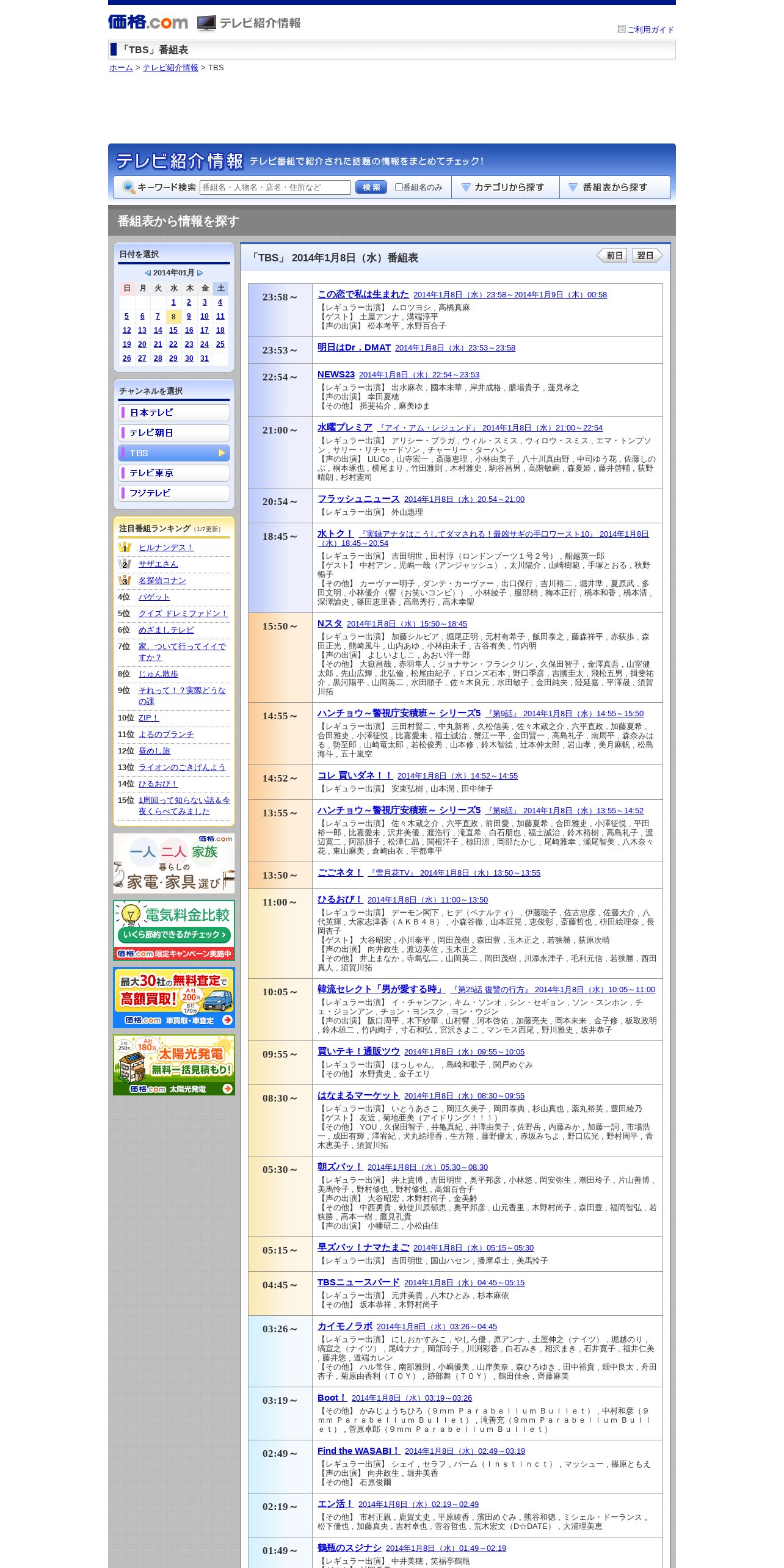Go to previous month arrow in calendar
Viewport: 784px width, 1568px height.
pyautogui.click(x=148, y=273)
